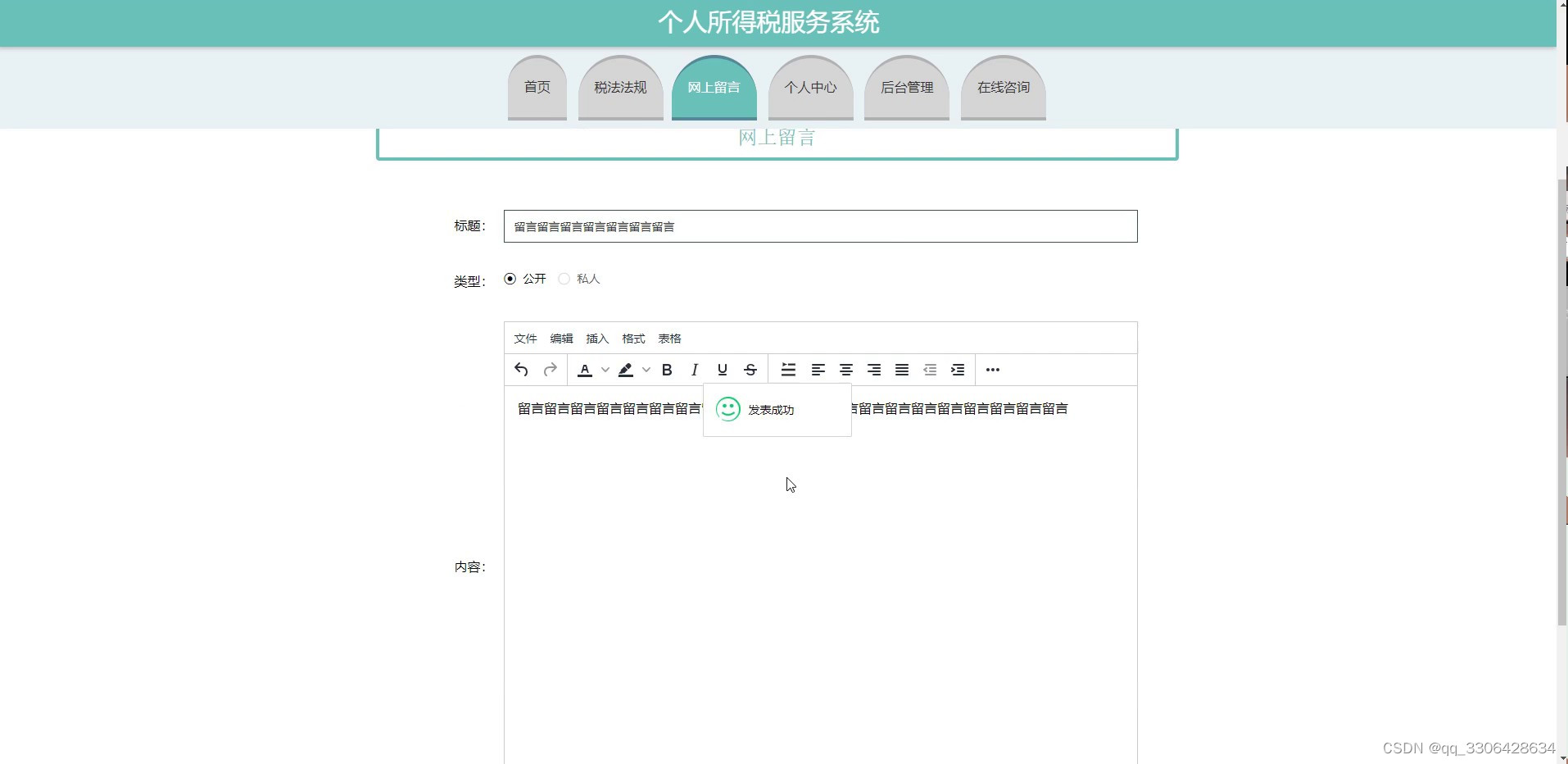Redo the last undone edit
1568x764 pixels.
(551, 370)
